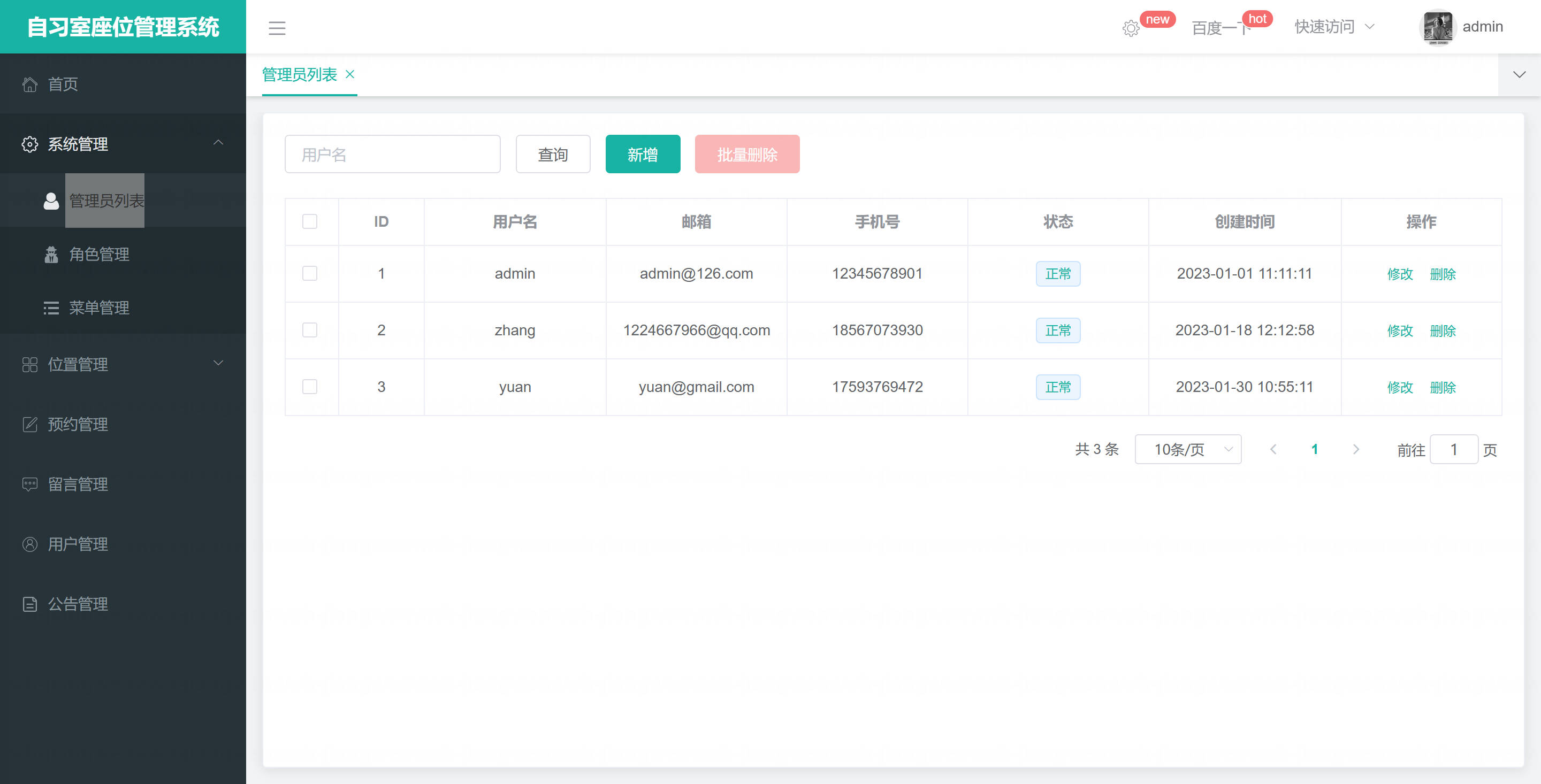Check the row for admin
The width and height of the screenshot is (1541, 784).
coord(310,273)
